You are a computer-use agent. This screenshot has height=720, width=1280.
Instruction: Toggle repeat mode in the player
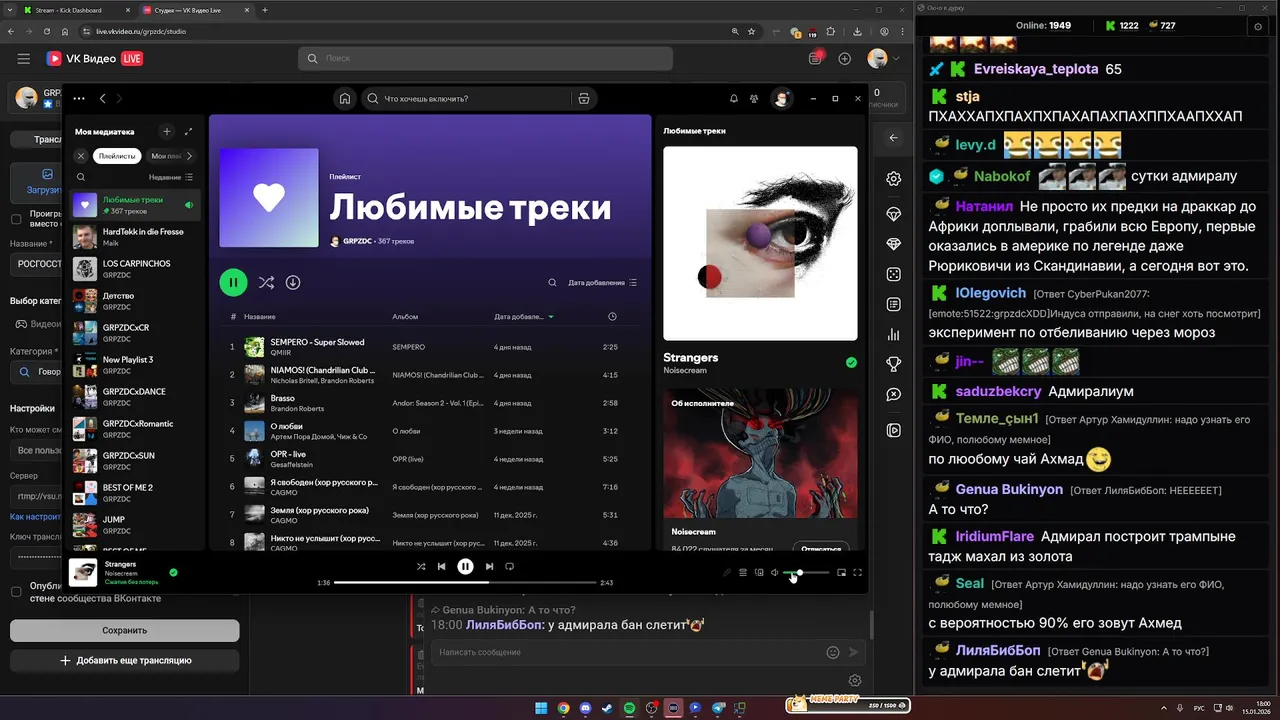coord(509,566)
